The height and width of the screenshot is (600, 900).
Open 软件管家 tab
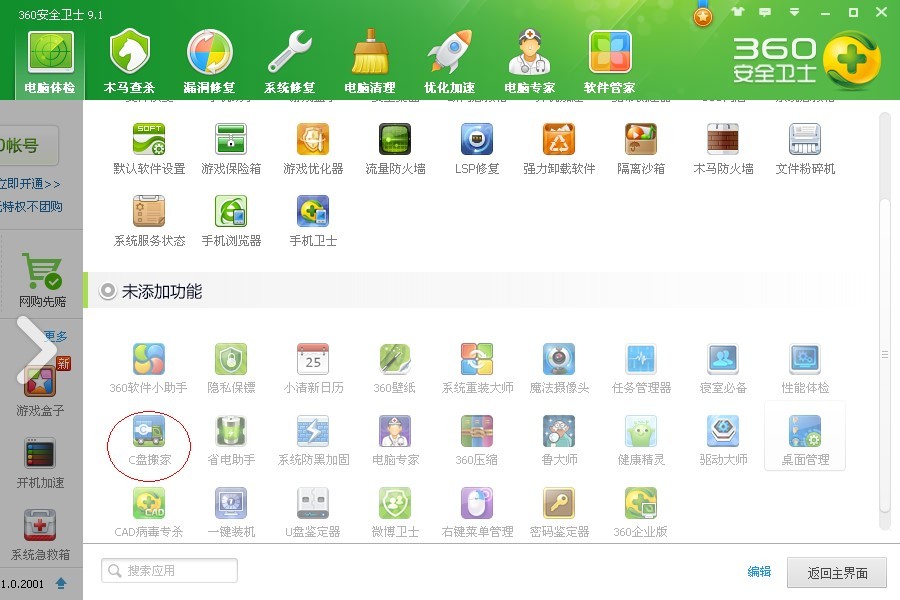(x=610, y=63)
